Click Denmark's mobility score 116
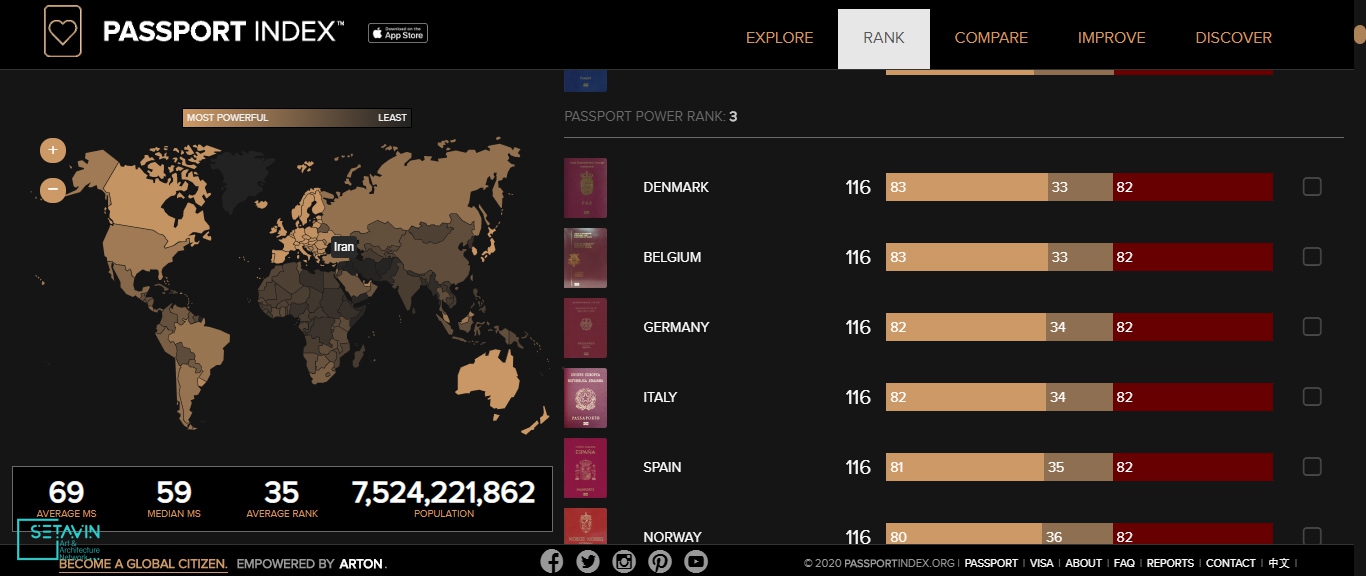The image size is (1366, 576). [858, 187]
